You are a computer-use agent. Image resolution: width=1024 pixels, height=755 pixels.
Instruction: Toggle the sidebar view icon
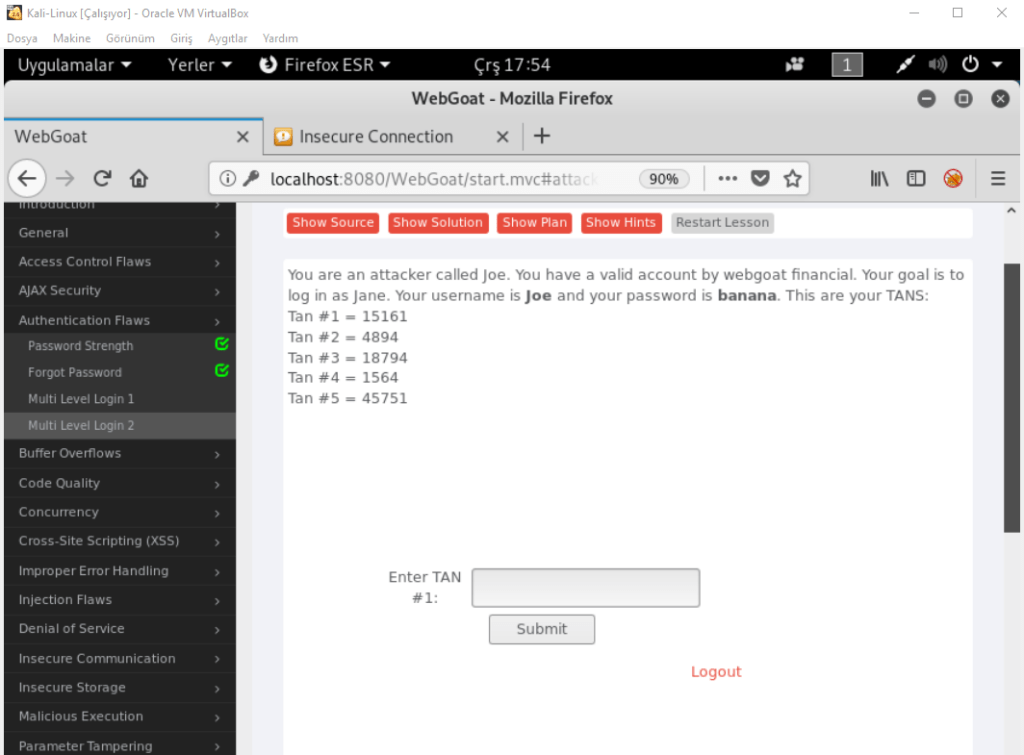[x=915, y=179]
